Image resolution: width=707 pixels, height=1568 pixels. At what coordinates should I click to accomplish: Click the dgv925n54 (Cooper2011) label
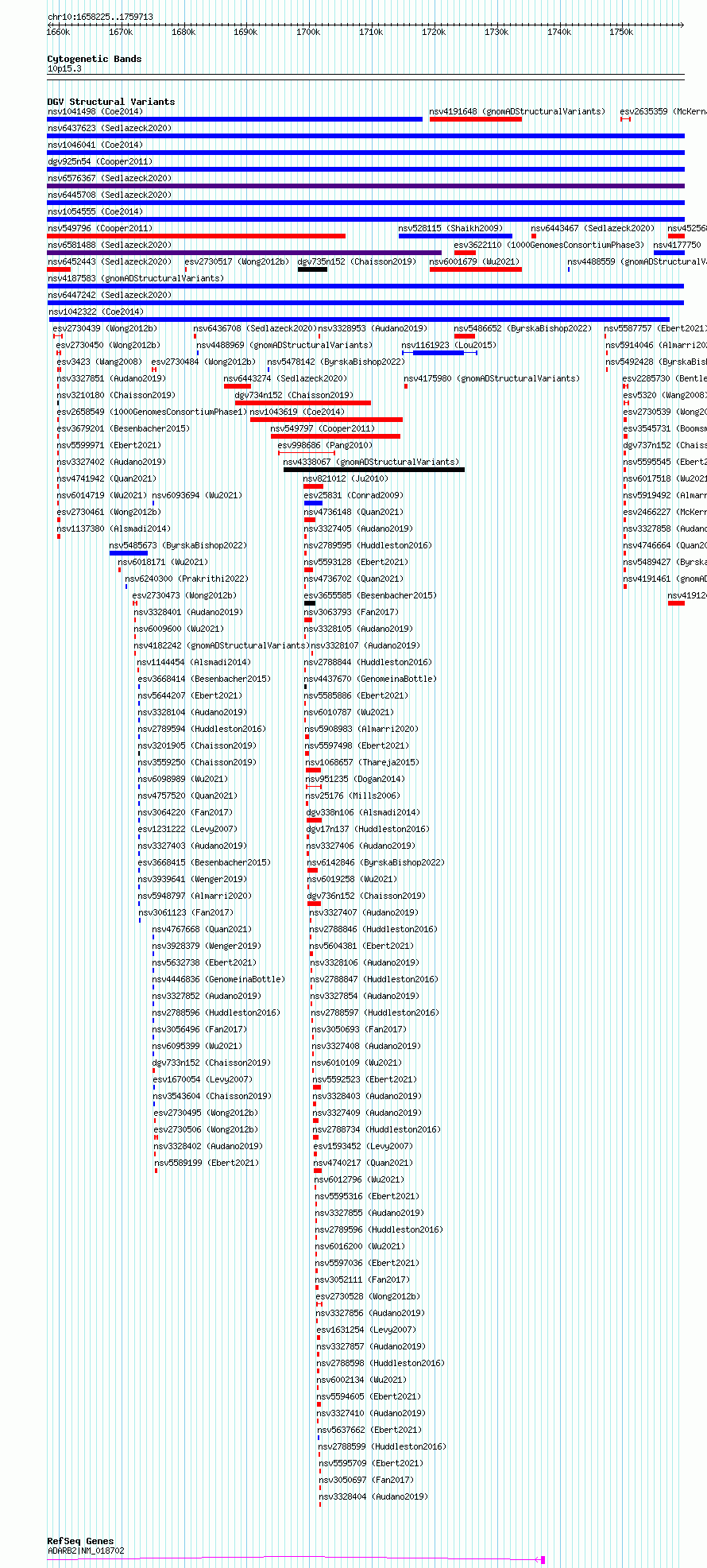pos(99,161)
